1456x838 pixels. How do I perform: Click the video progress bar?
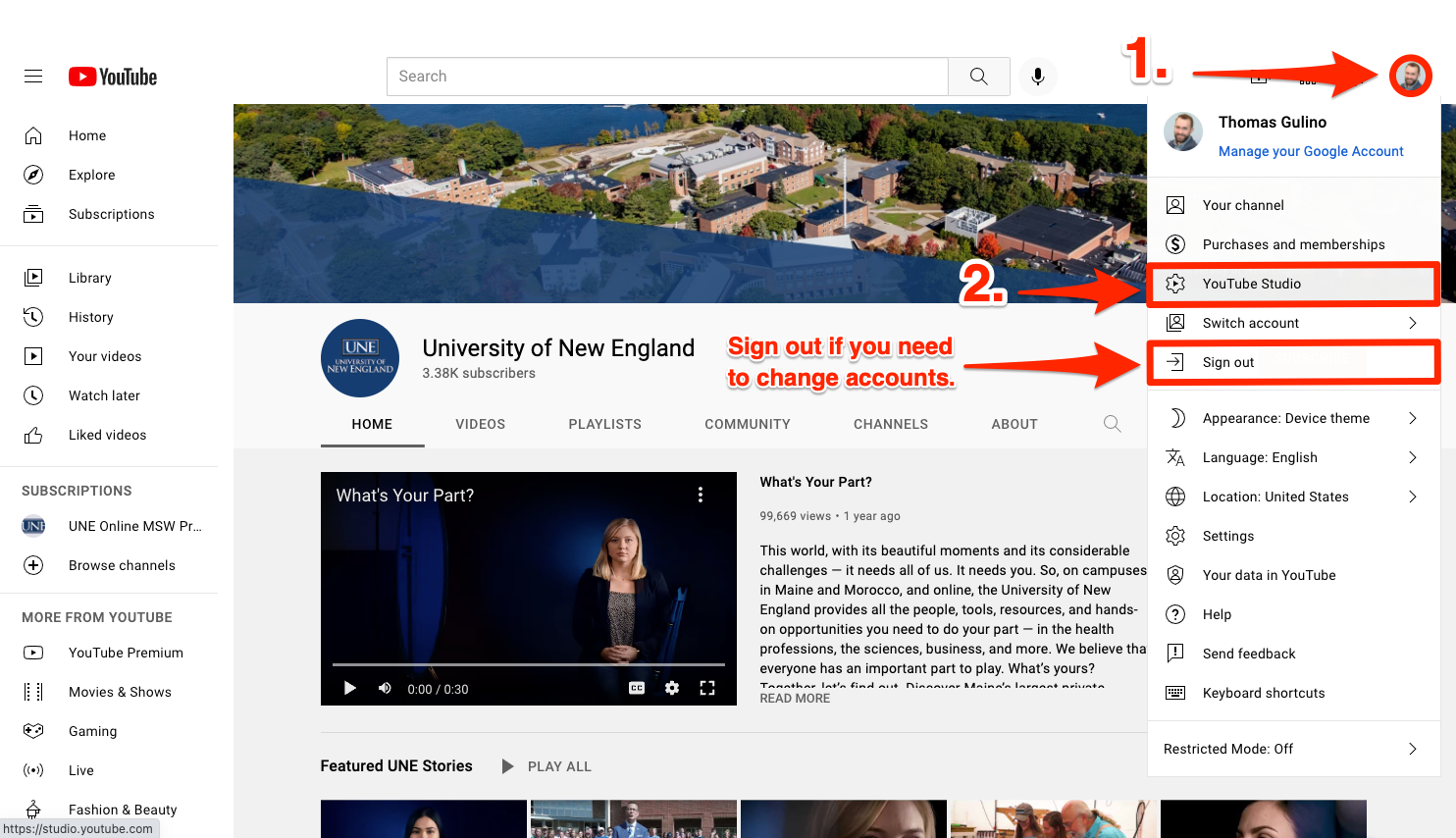point(529,665)
